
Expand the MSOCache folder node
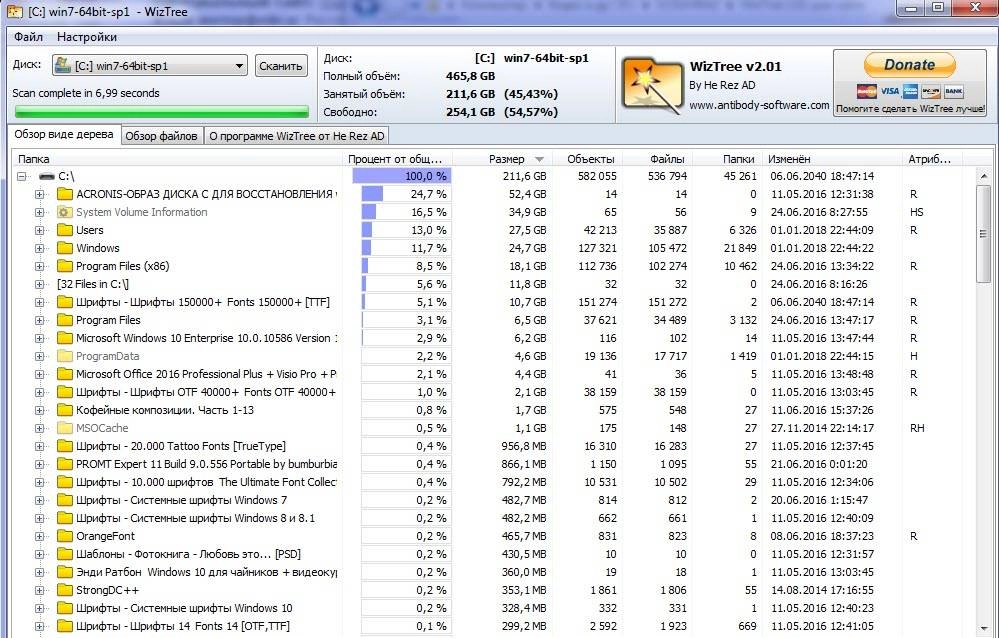click(x=40, y=428)
